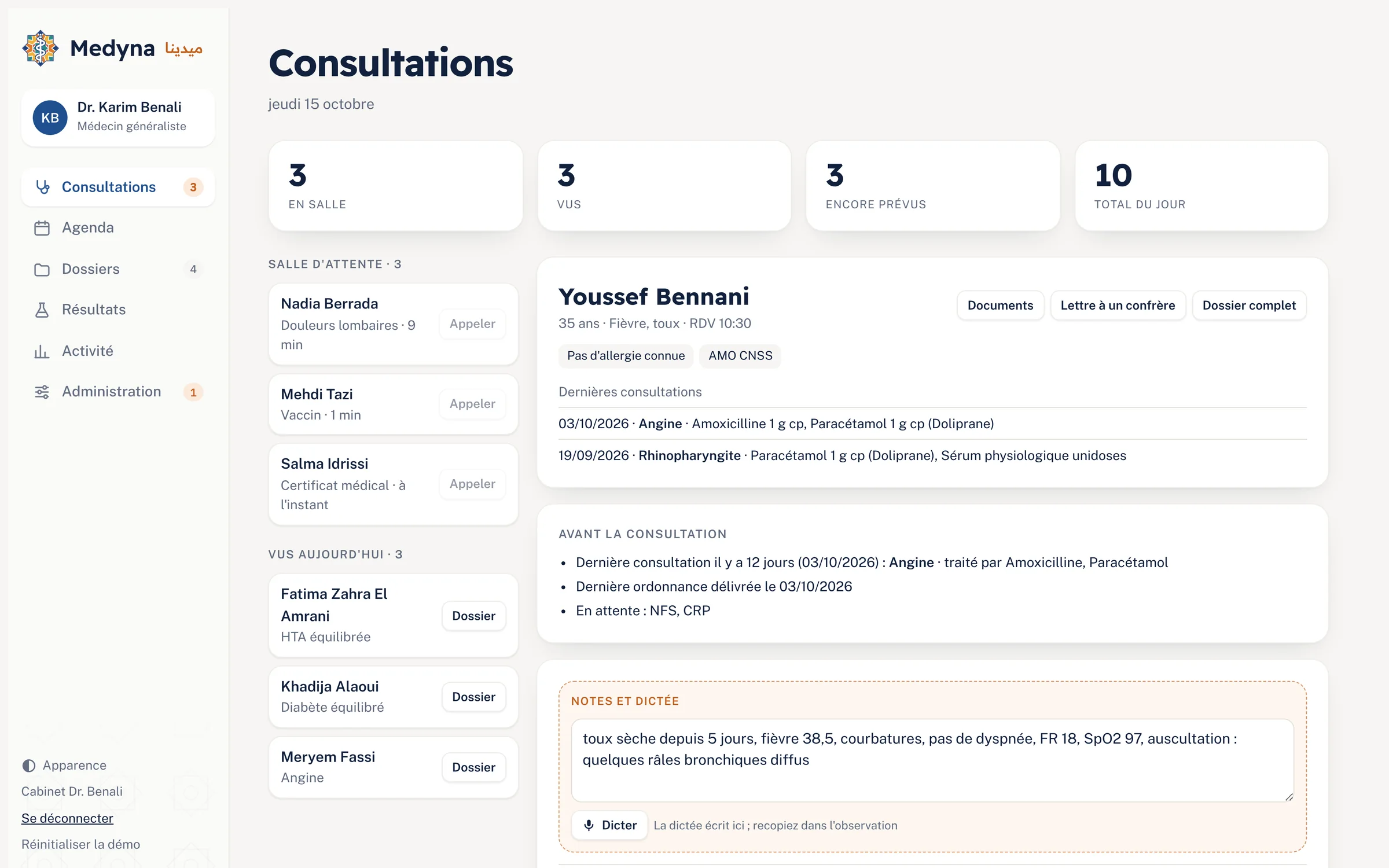This screenshot has width=1389, height=868.
Task: Click the bar chart icon beside Activité
Action: point(42,351)
